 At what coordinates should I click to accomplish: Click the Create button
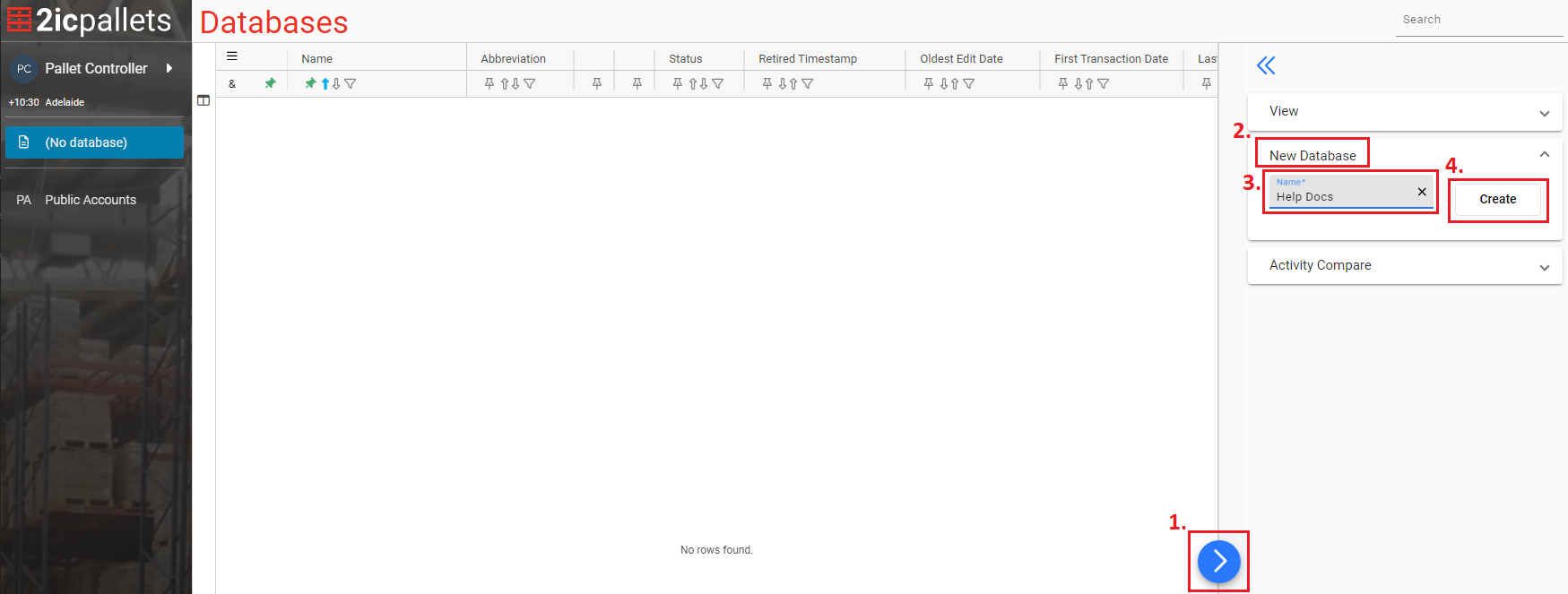point(1497,200)
